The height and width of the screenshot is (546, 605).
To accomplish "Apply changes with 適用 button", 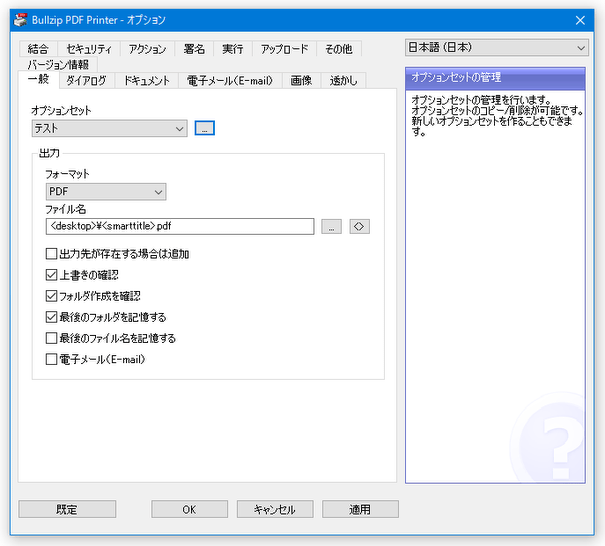I will coord(360,509).
